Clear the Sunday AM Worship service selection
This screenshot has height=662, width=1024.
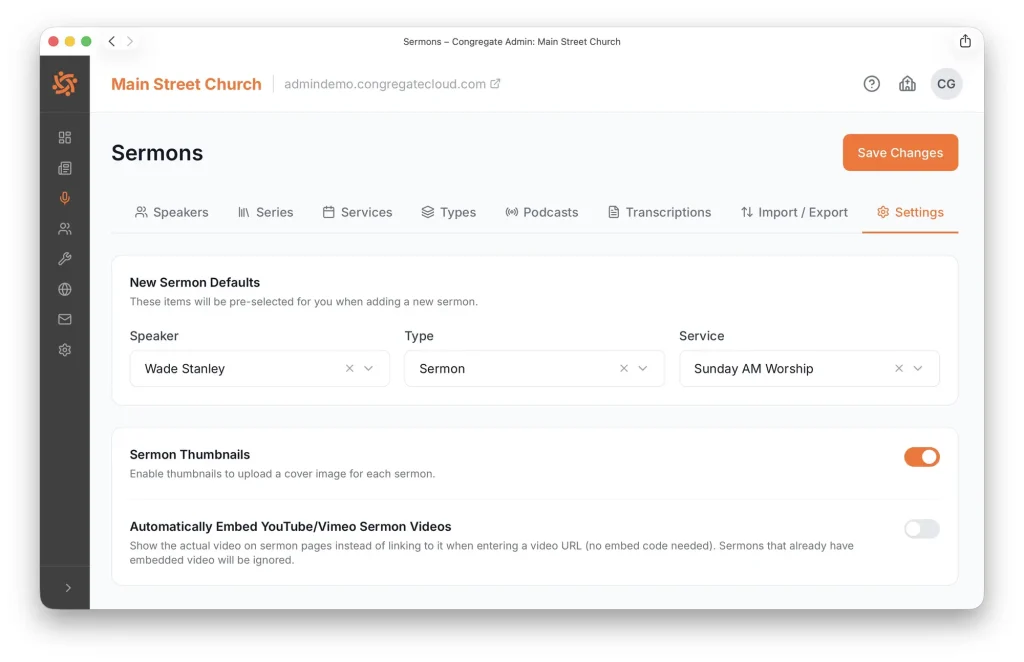899,368
